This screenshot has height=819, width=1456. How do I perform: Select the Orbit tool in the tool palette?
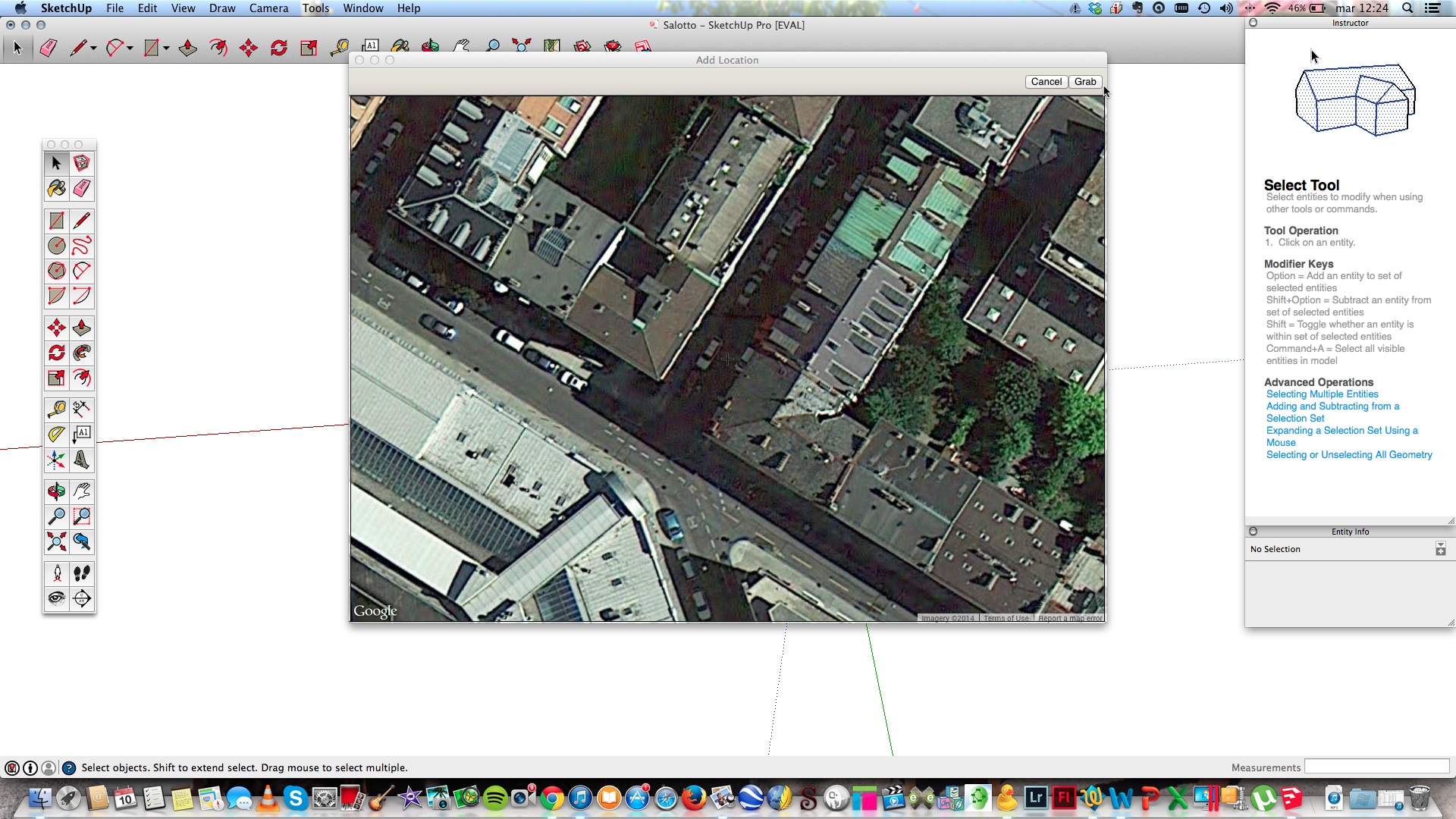(x=56, y=491)
